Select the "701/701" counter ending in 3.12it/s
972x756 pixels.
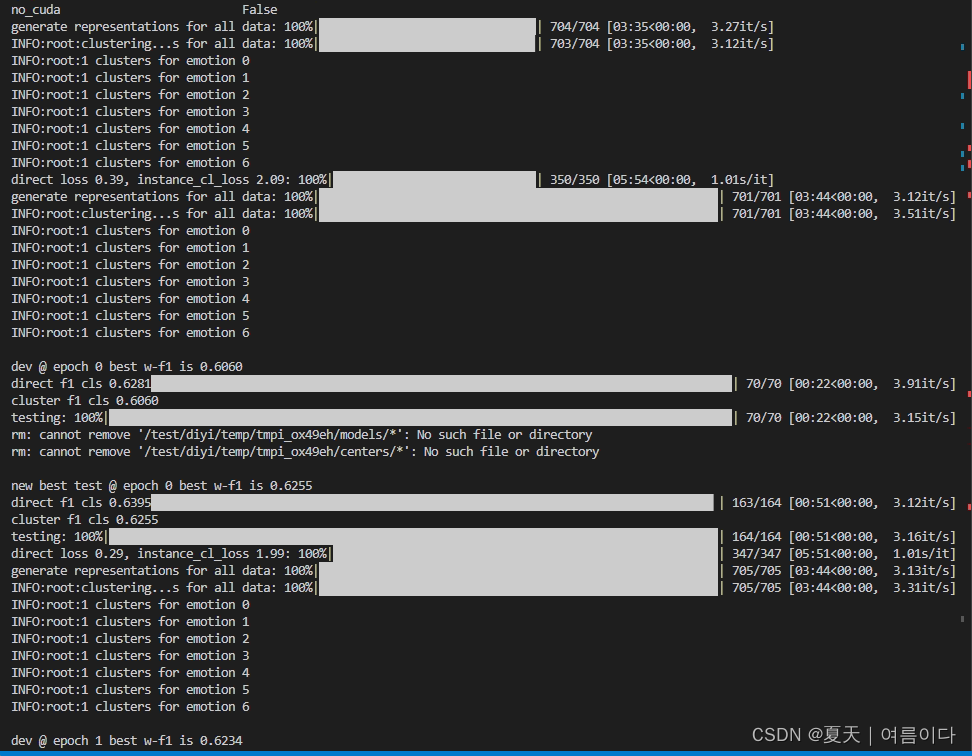pyautogui.click(x=844, y=196)
